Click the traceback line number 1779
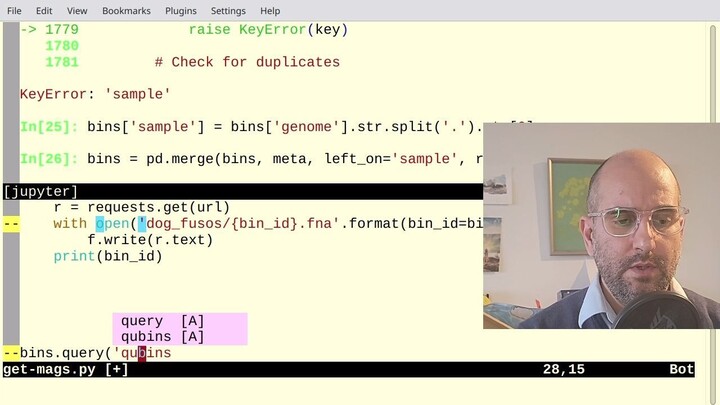This screenshot has height=405, width=720. click(x=62, y=30)
